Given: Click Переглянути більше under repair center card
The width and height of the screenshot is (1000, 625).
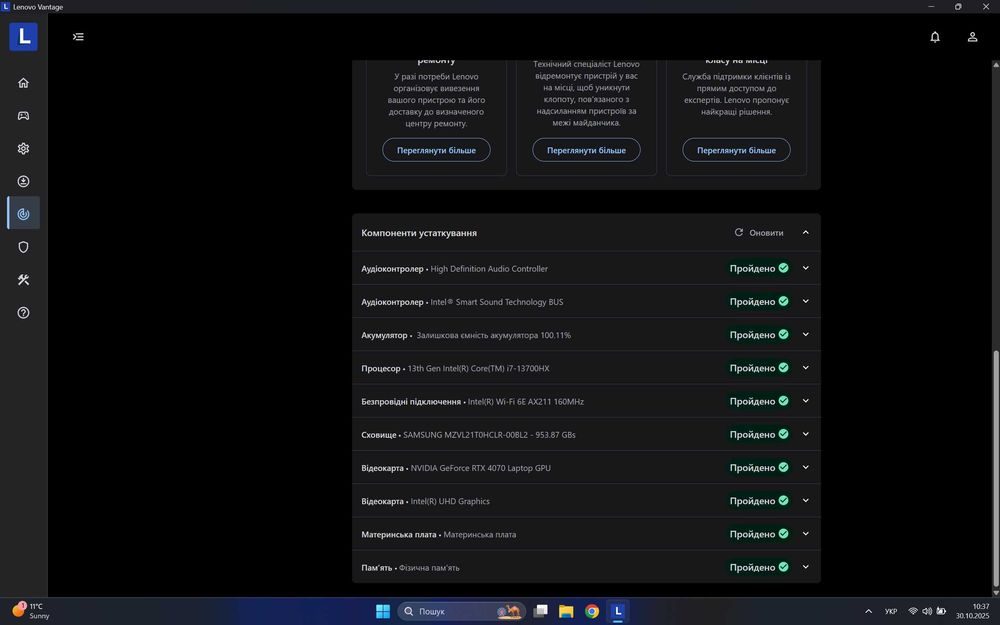Looking at the screenshot, I should (436, 150).
